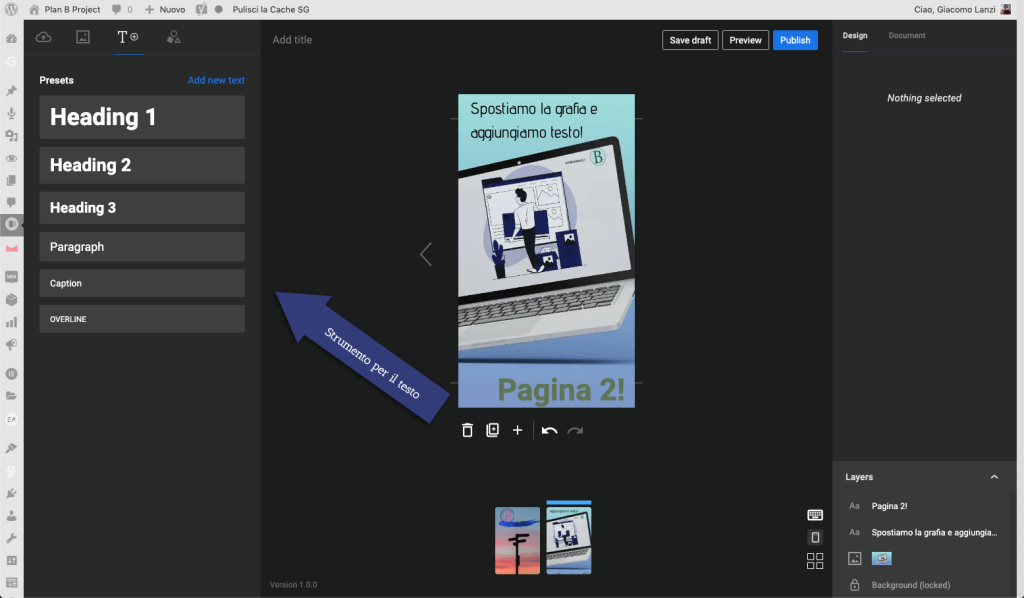Switch to the Document tab
1024x598 pixels.
point(906,35)
